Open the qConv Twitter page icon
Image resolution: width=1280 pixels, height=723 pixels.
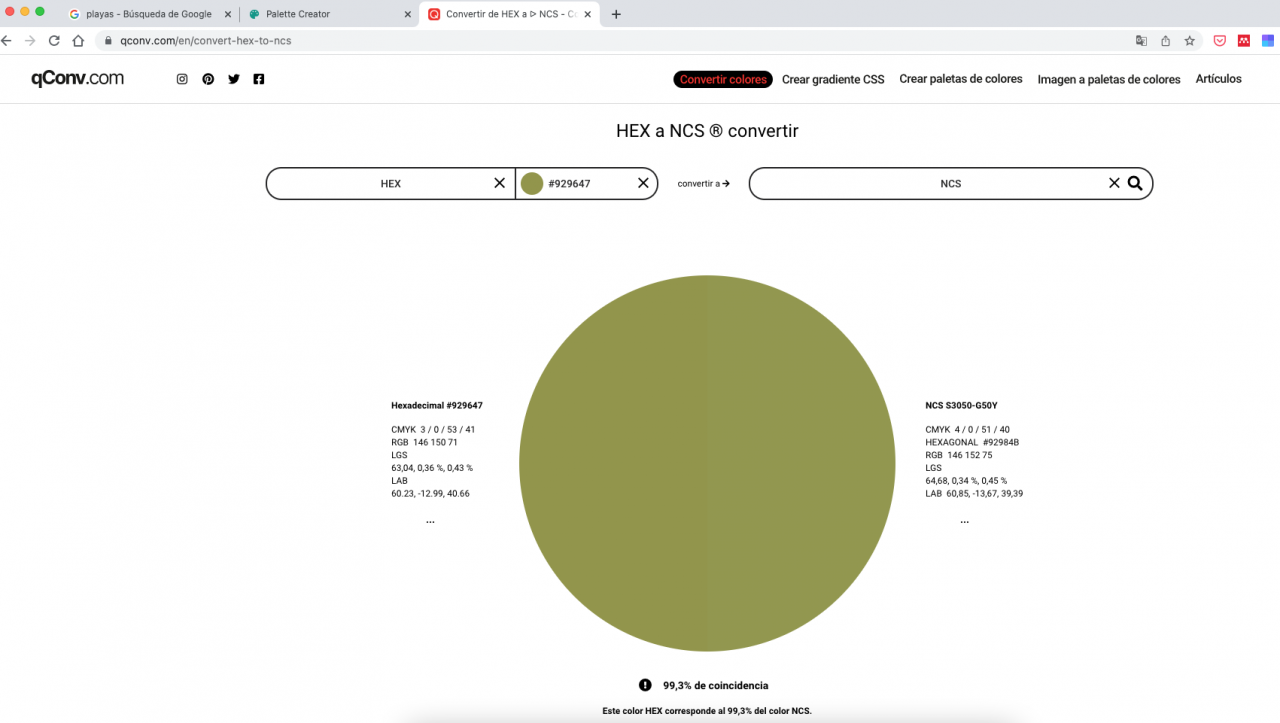click(x=234, y=79)
